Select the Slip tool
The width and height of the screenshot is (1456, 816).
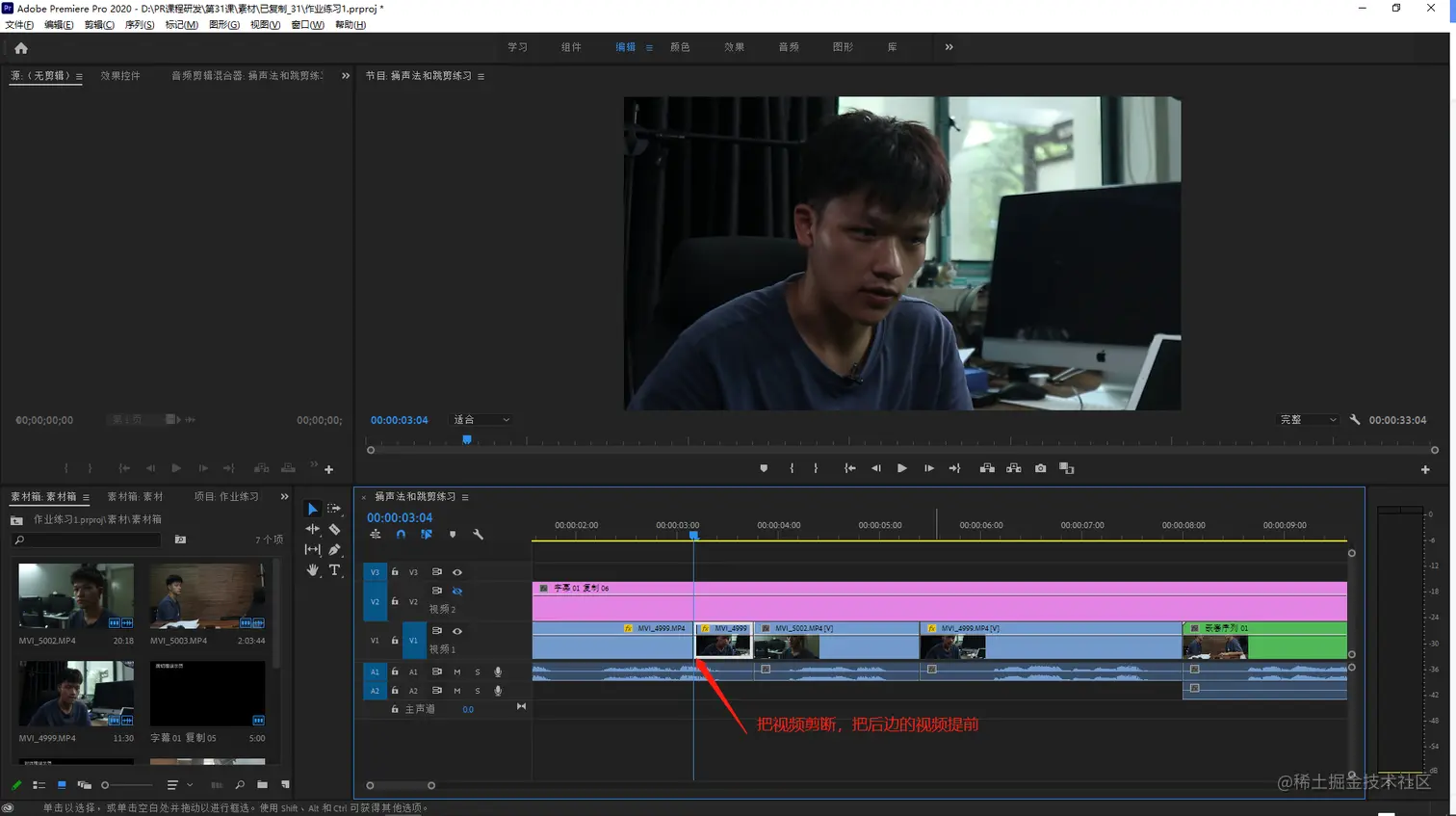click(x=312, y=549)
